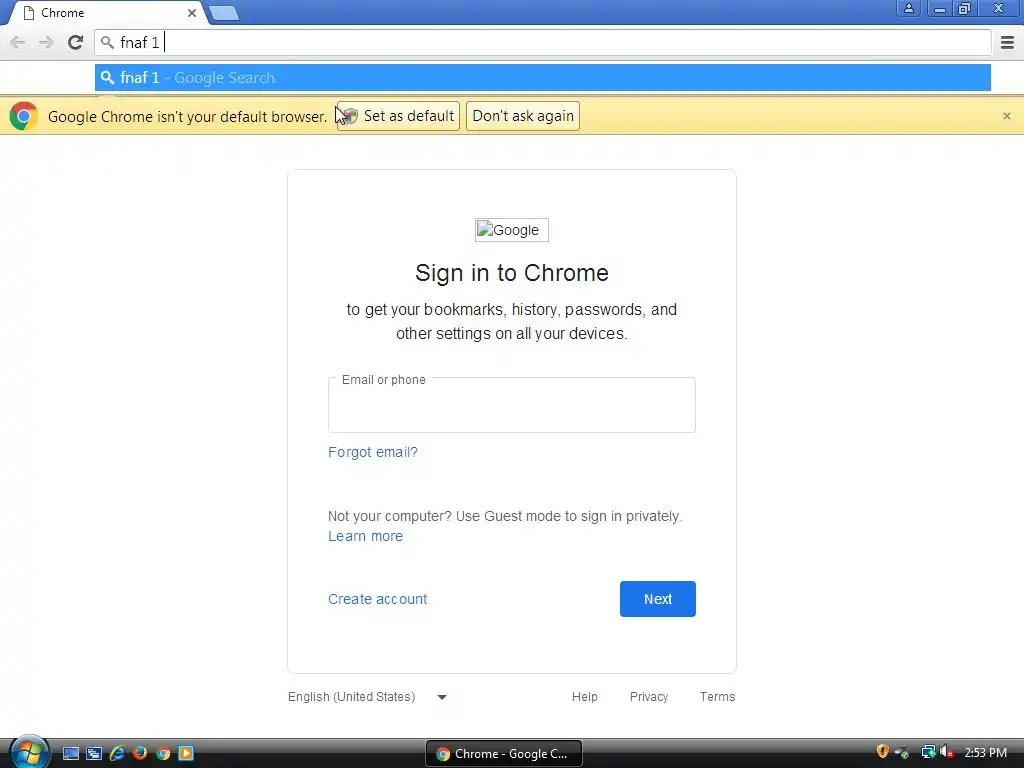Click the browser forward arrow
1024x768 pixels.
pyautogui.click(x=46, y=42)
